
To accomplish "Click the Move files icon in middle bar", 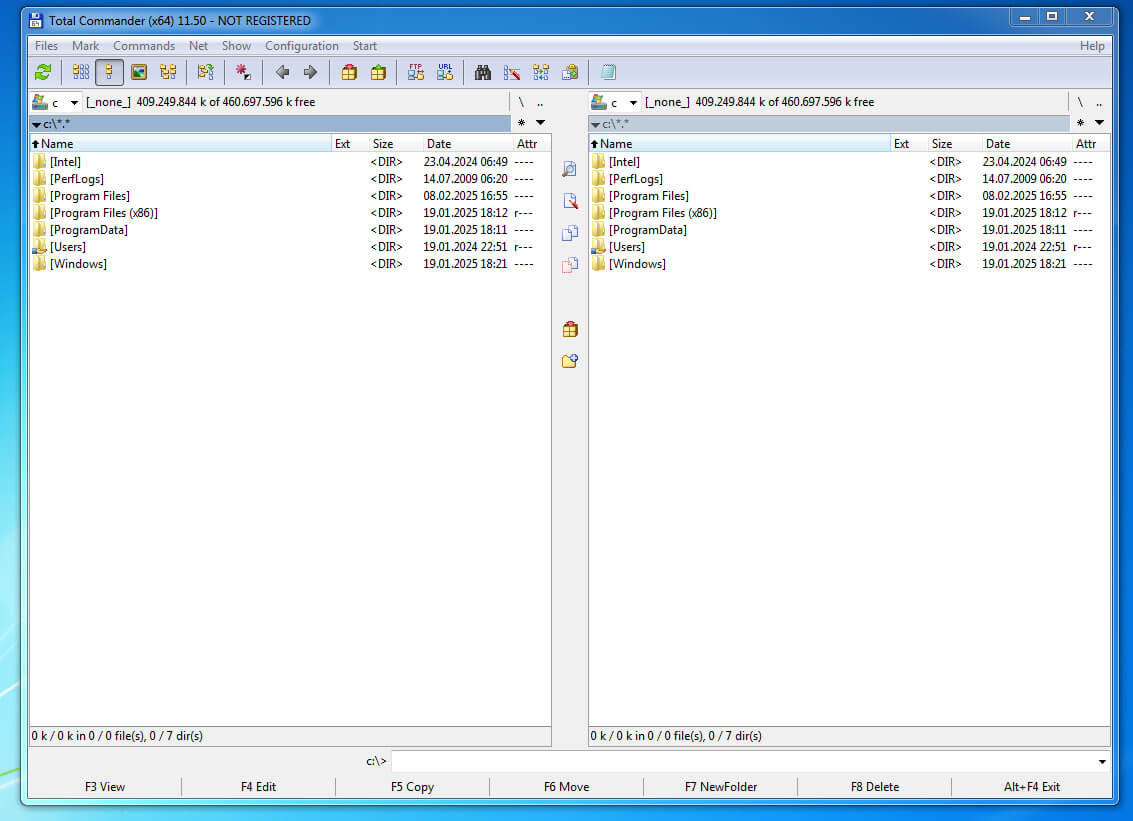I will tap(570, 265).
